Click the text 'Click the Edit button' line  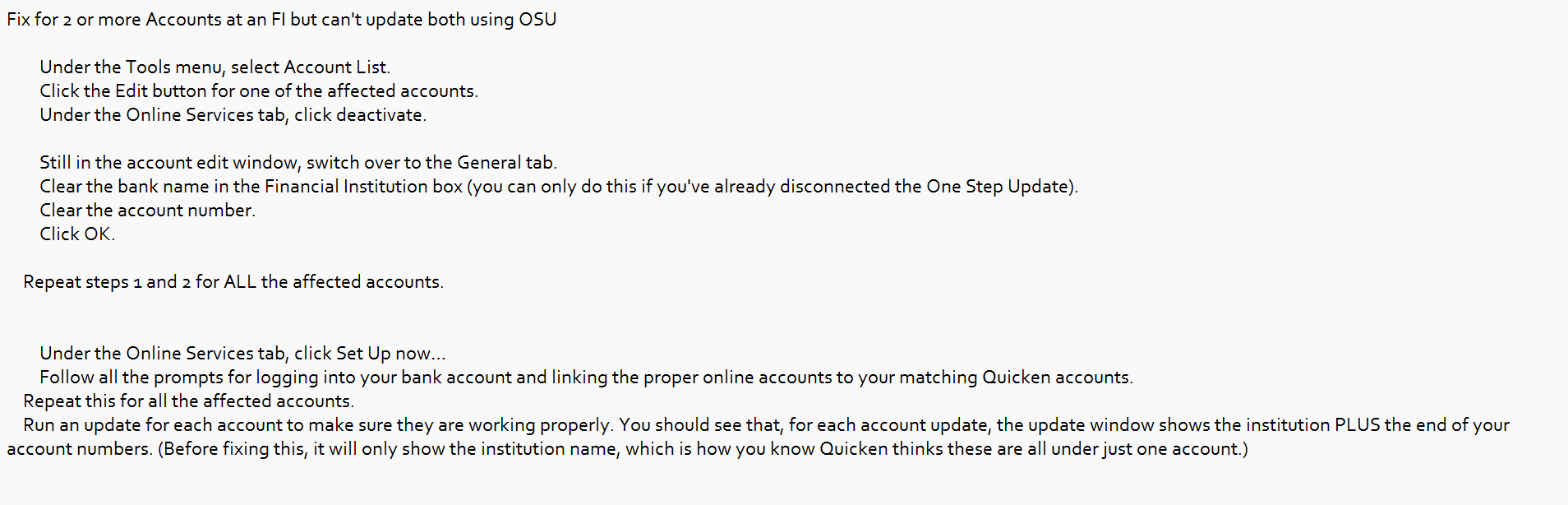click(x=259, y=91)
